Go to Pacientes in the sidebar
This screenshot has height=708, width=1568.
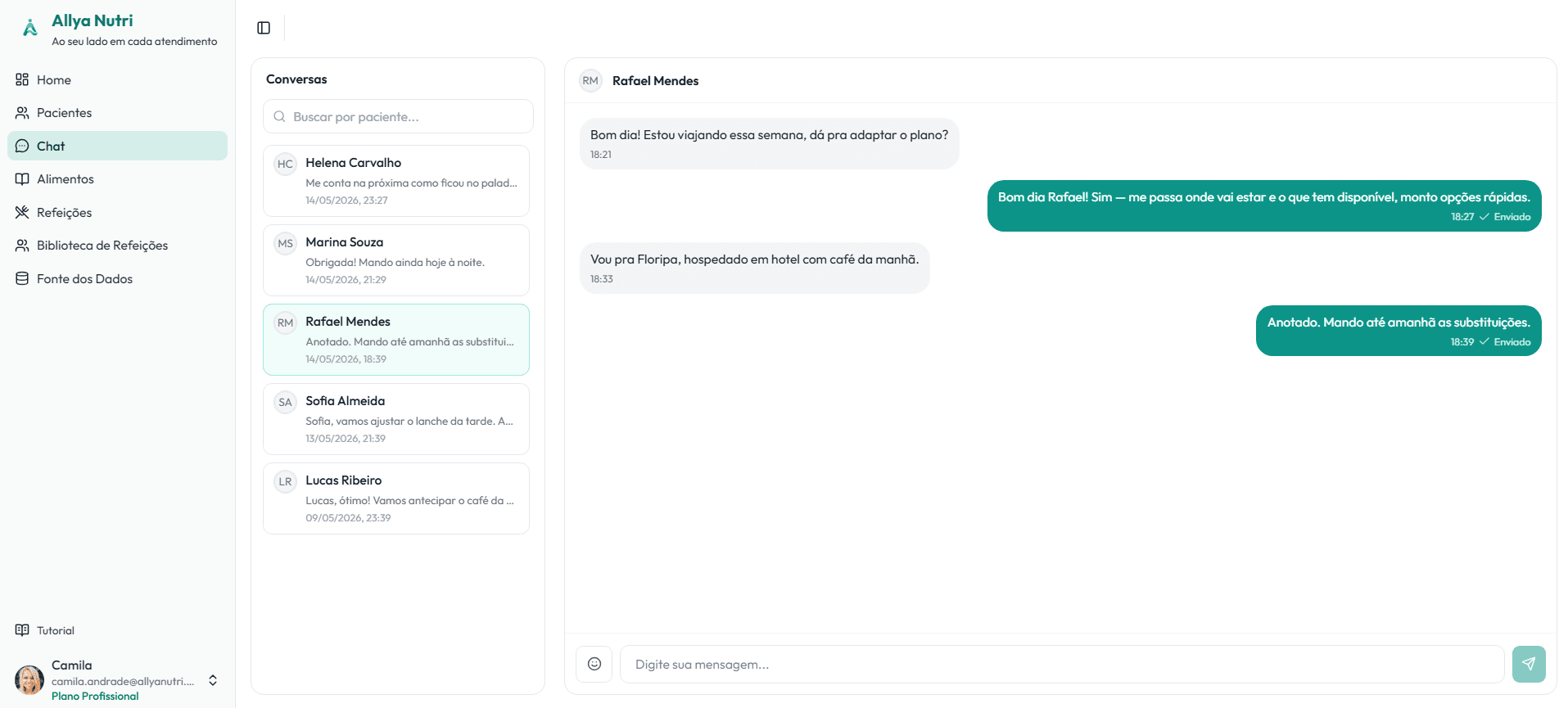coord(117,112)
